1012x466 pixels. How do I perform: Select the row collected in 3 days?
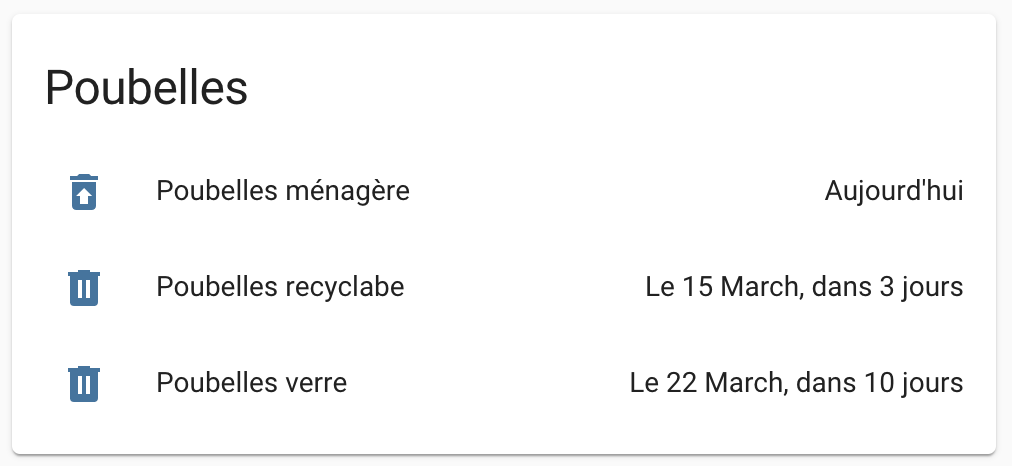(504, 288)
